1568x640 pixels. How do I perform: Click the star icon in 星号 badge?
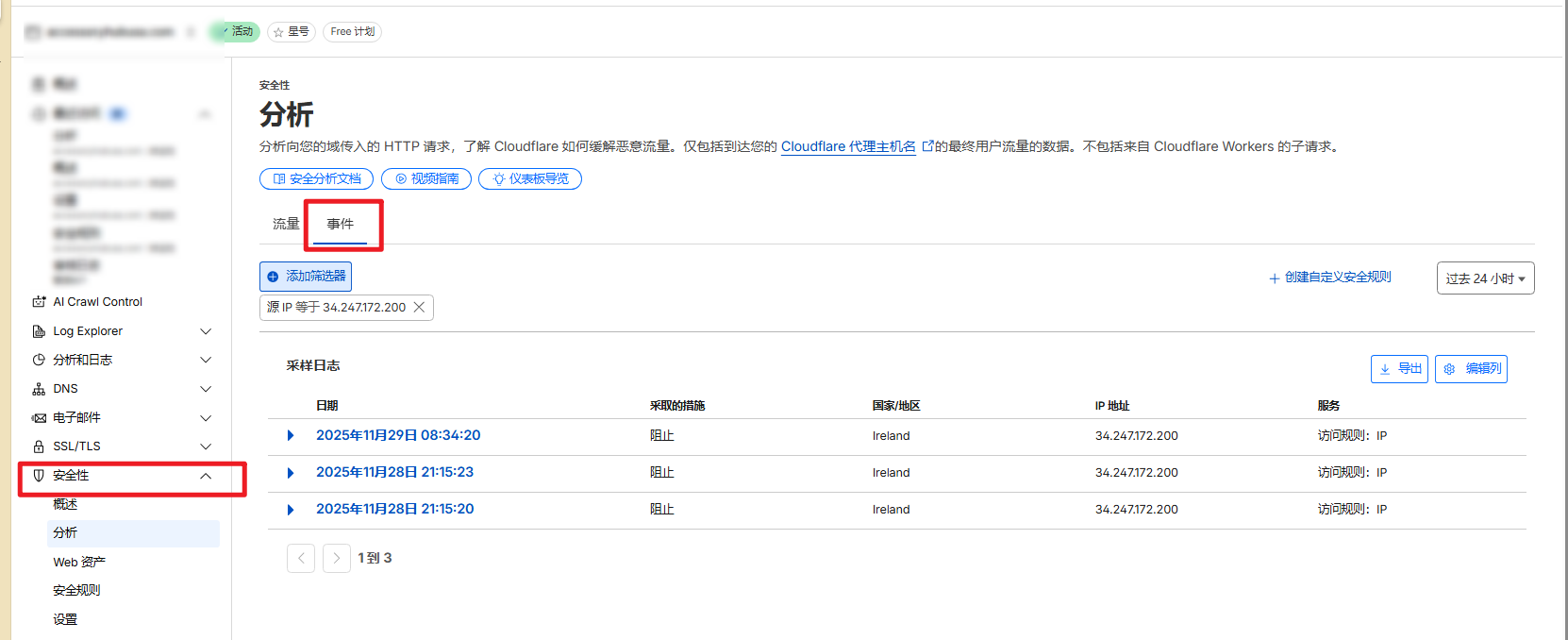(278, 32)
